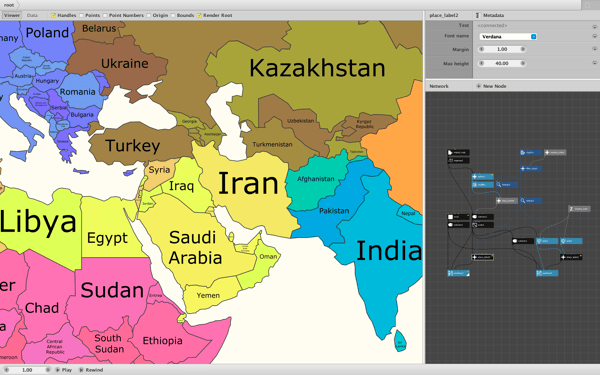Increase the Margin value with right arrow

[x=523, y=49]
